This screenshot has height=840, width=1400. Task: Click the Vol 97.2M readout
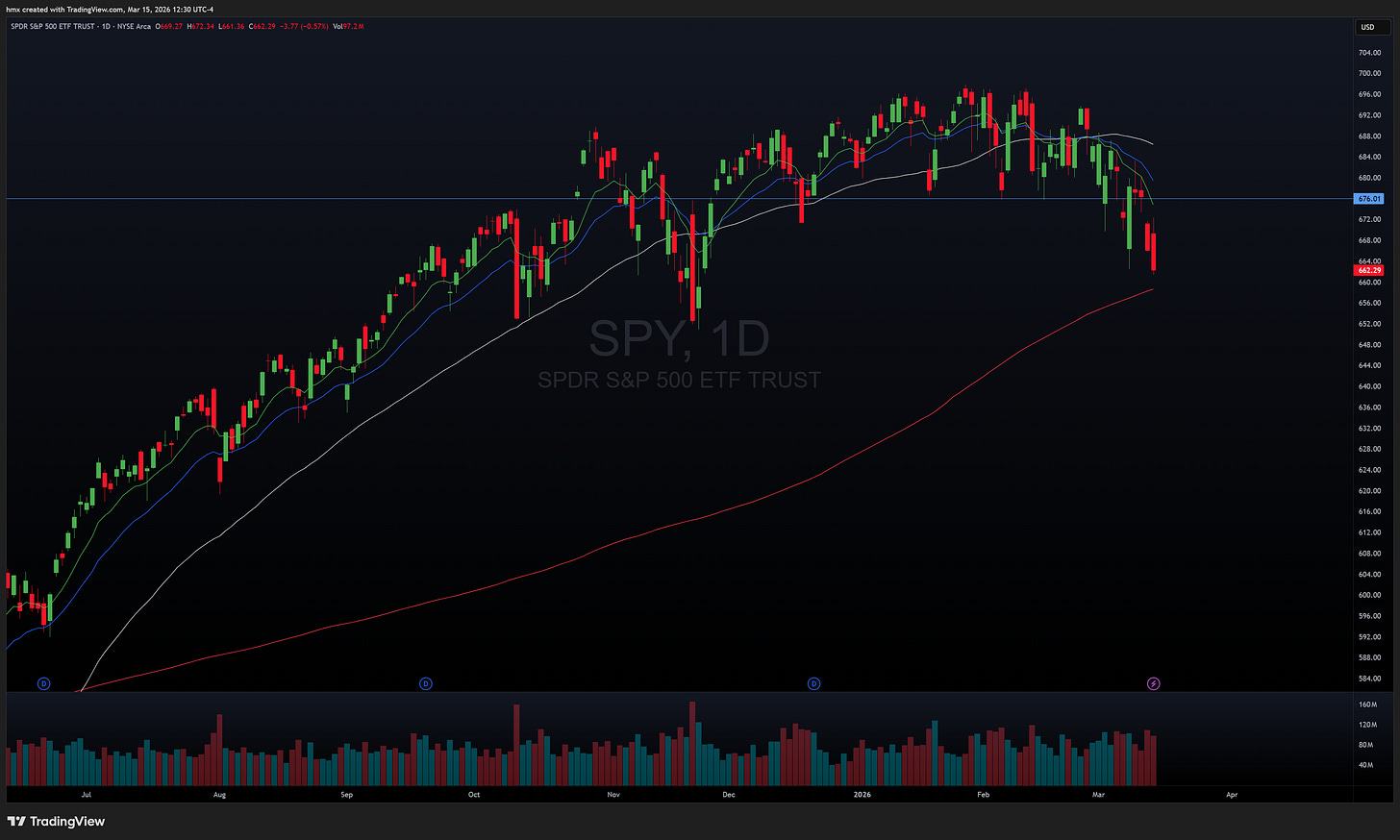(x=348, y=26)
